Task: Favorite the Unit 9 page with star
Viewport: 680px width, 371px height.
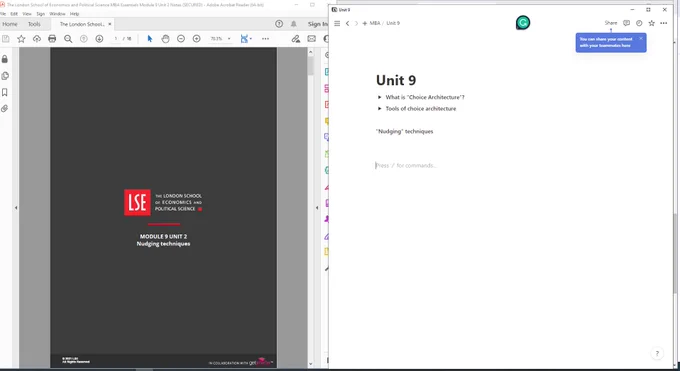Action: tap(651, 23)
